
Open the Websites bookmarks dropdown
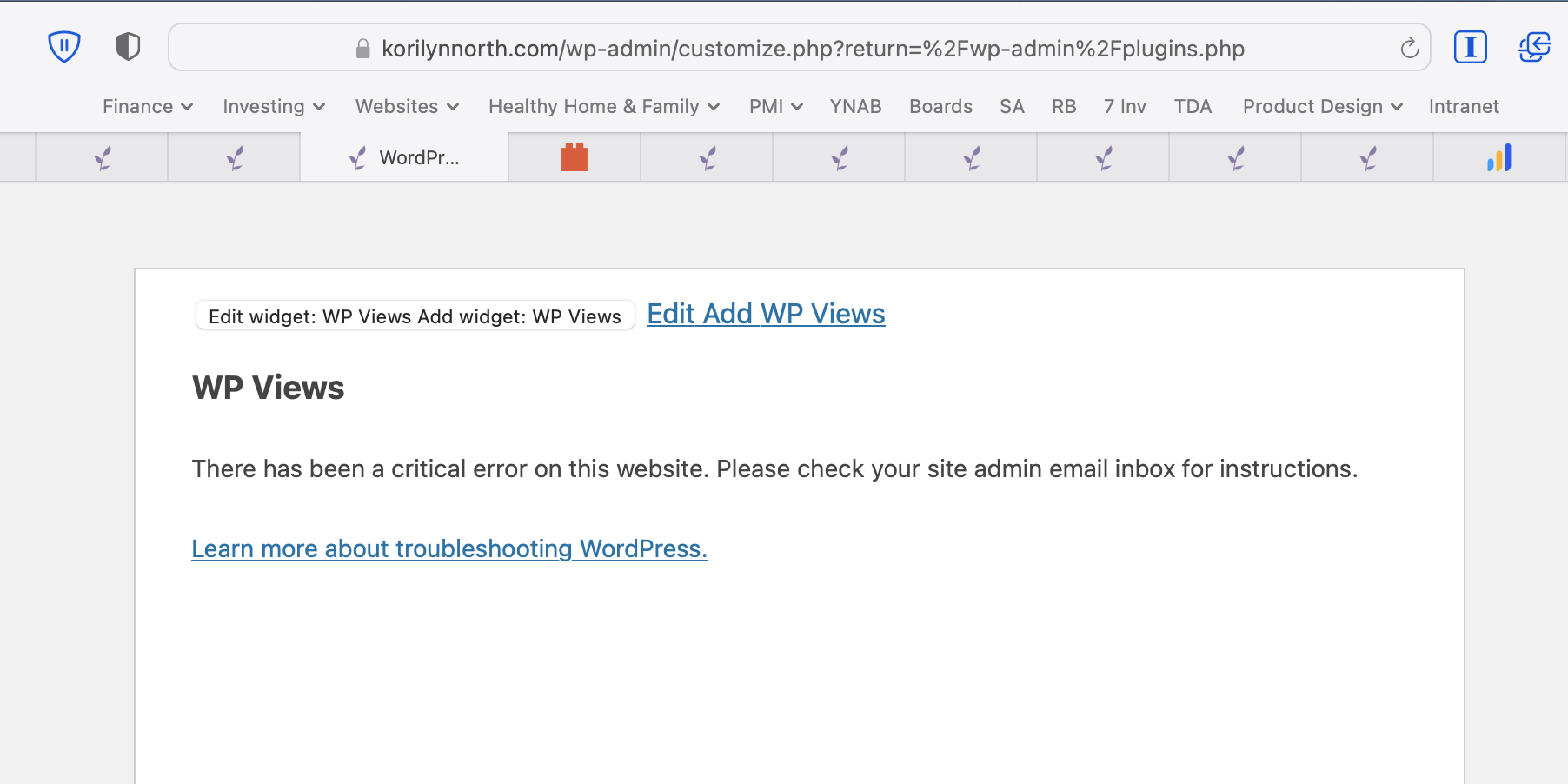406,106
